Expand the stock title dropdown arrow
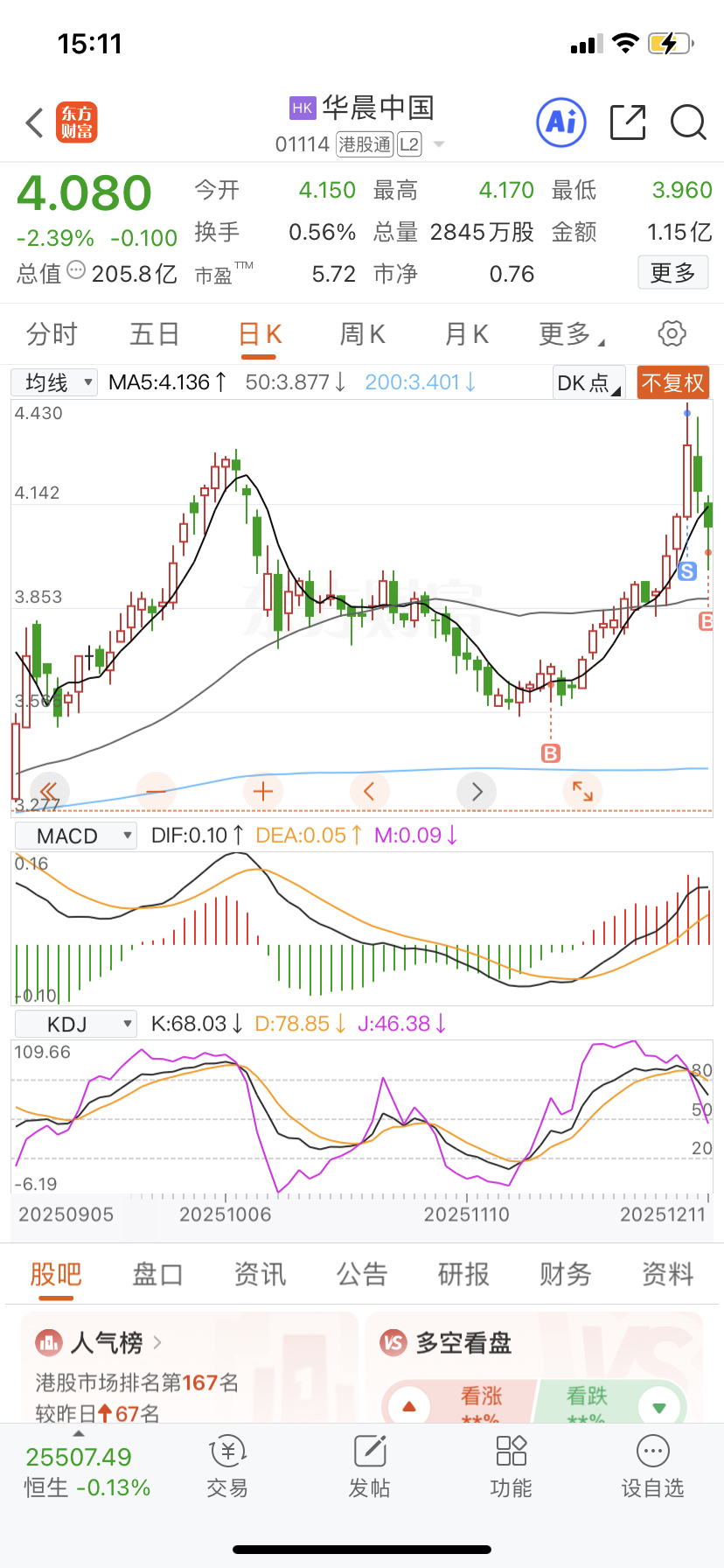This screenshot has height=1568, width=724. (439, 144)
